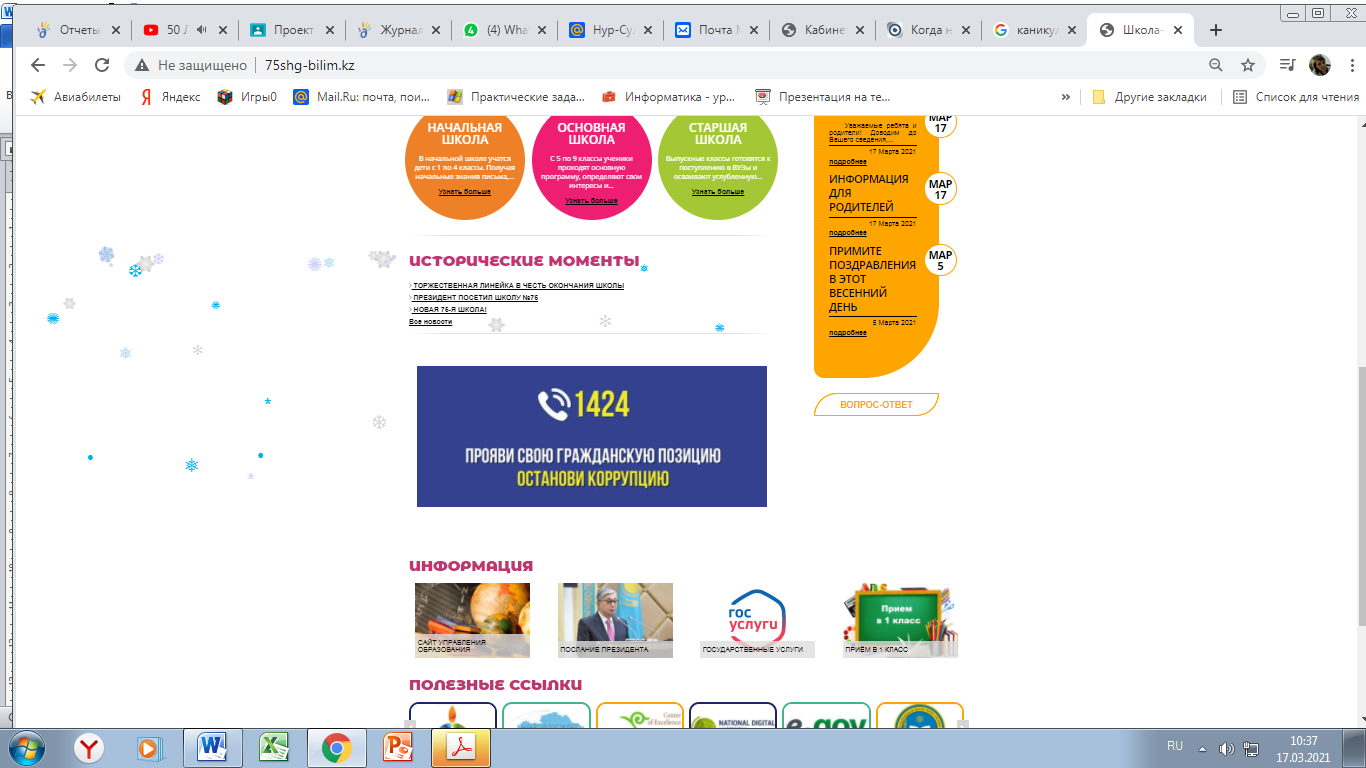Click the Center of Excellence link logo
This screenshot has width=1366, height=768.
pyautogui.click(x=640, y=716)
